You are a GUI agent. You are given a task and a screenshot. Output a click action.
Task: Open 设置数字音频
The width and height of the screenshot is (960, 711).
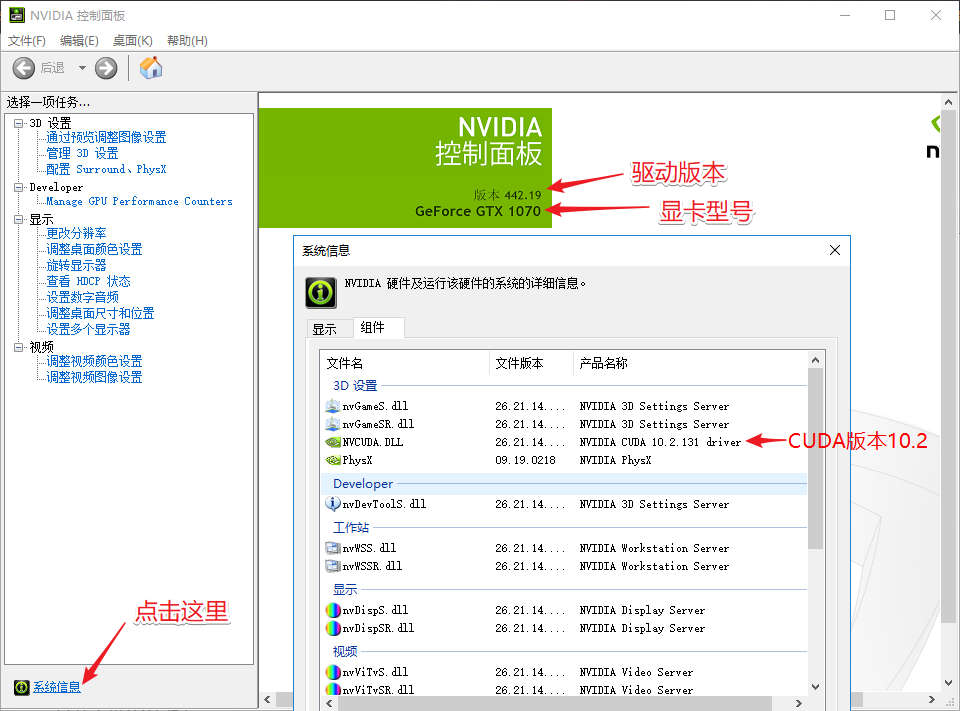coord(83,297)
